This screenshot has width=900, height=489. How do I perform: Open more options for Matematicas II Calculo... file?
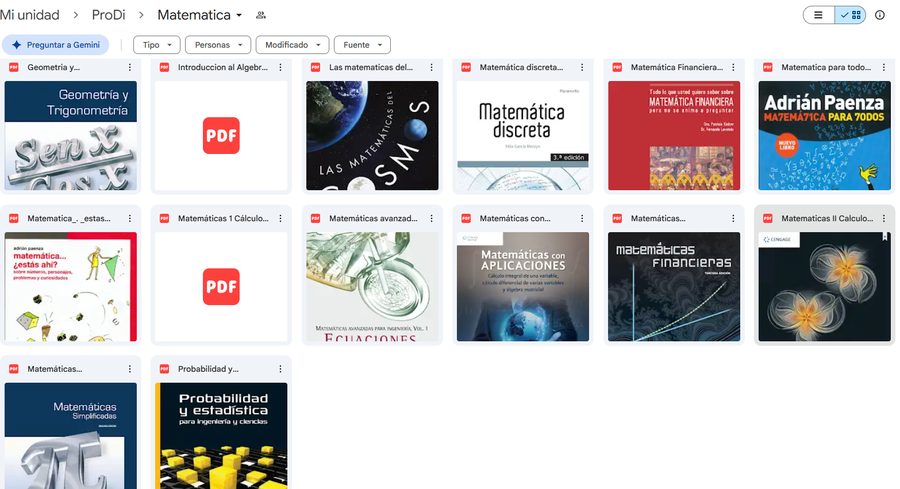(884, 218)
